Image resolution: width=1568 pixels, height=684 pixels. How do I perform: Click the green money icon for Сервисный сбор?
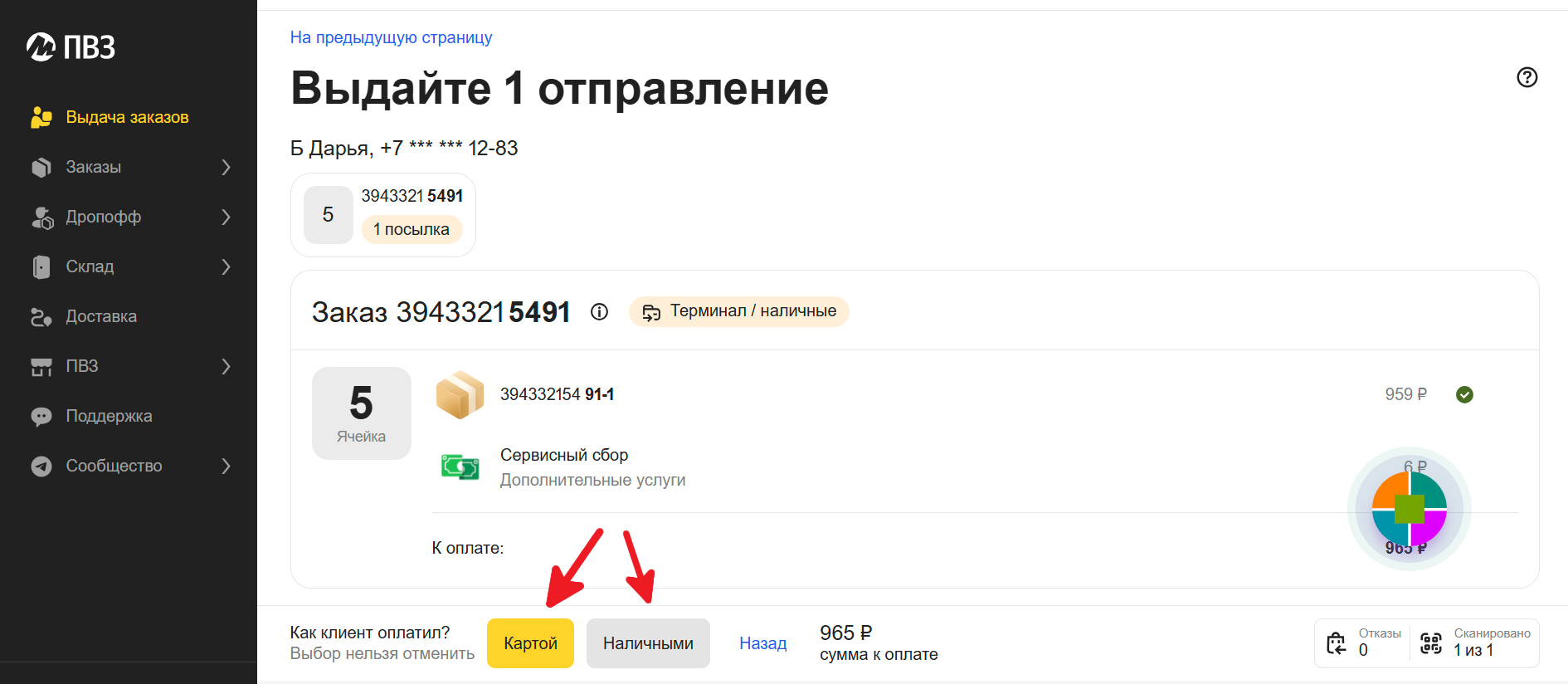[x=460, y=467]
